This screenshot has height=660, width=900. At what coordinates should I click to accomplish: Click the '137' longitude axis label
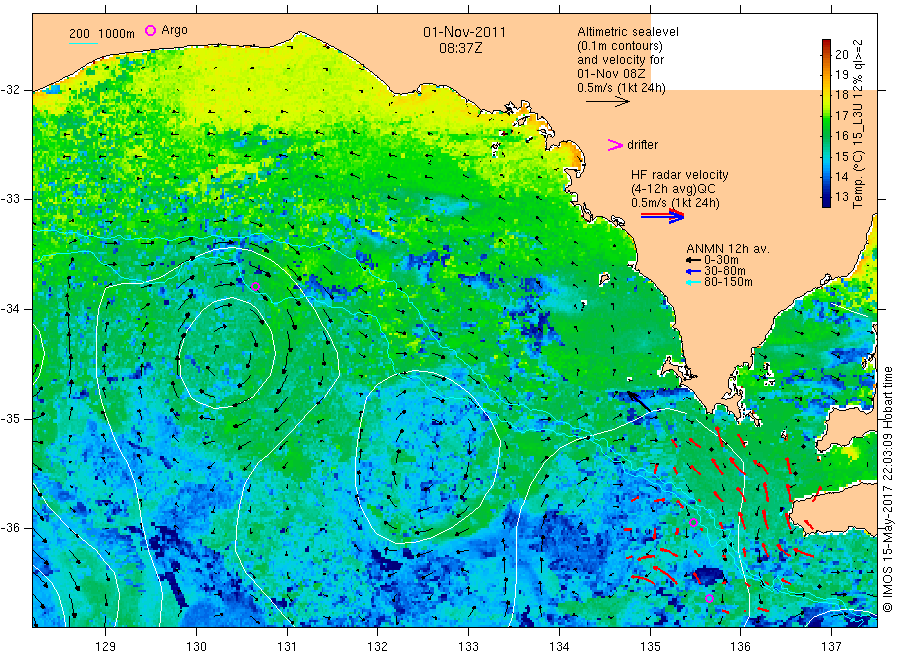[x=832, y=647]
